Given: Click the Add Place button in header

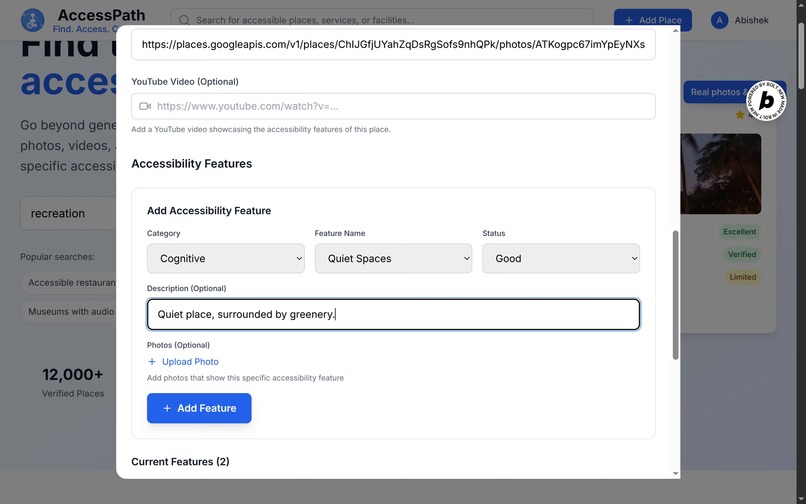Looking at the screenshot, I should click(652, 20).
